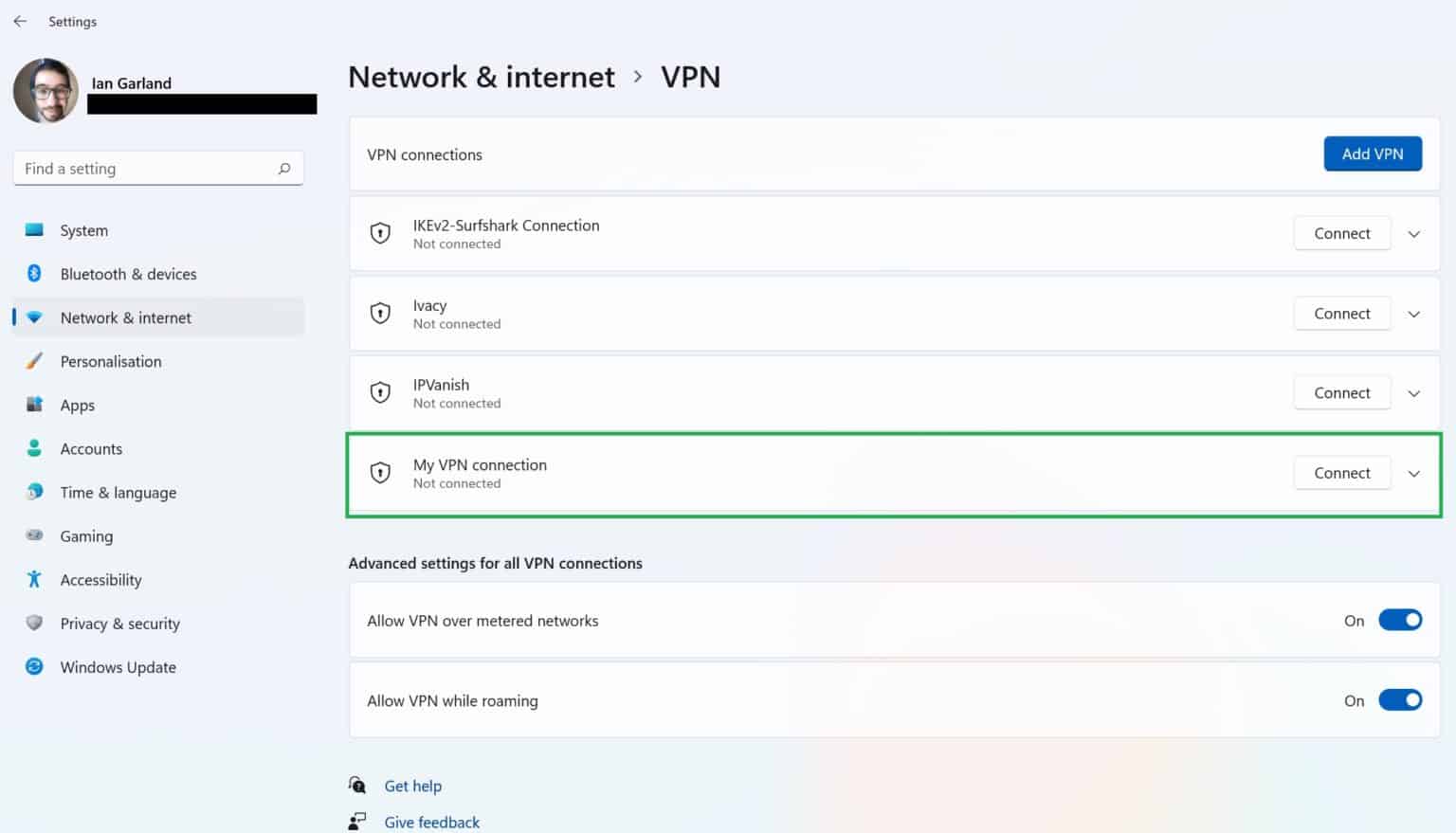Click the Add VPN button

click(x=1373, y=154)
